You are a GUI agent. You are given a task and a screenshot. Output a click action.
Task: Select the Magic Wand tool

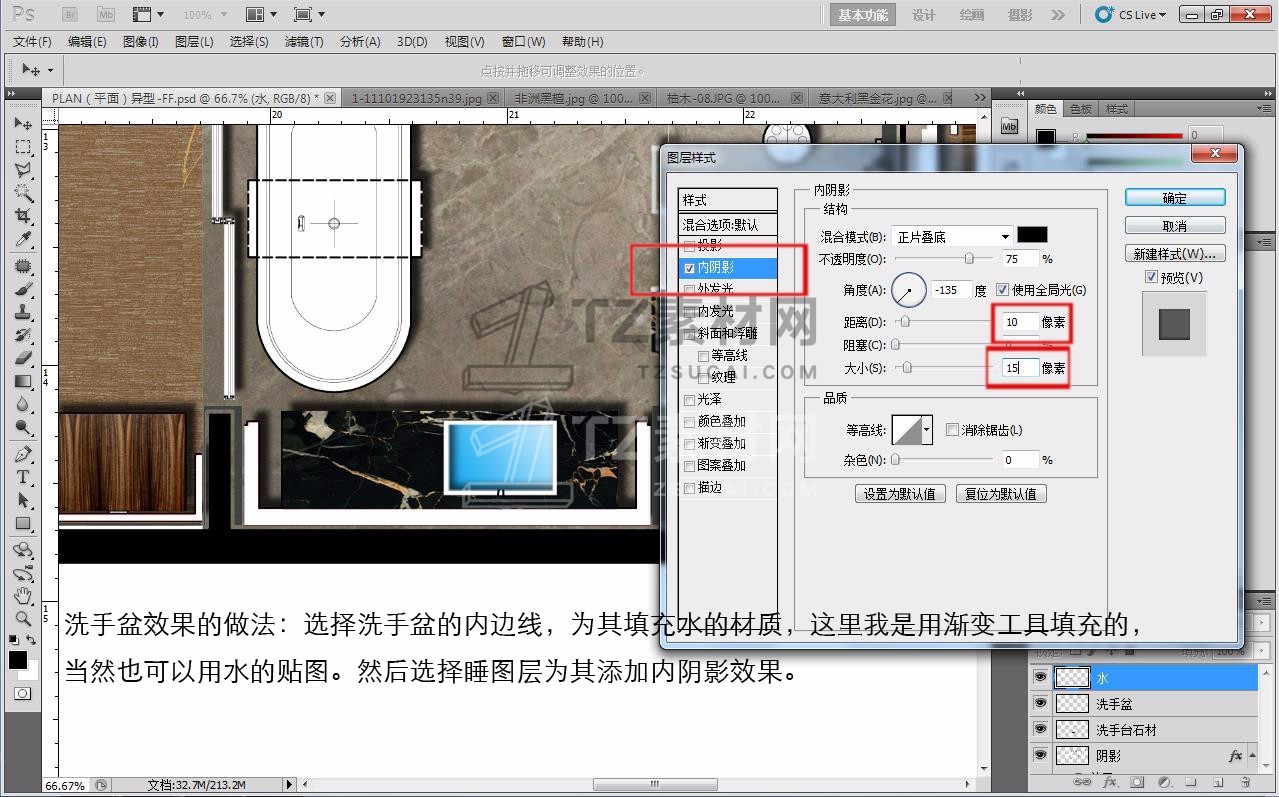22,194
